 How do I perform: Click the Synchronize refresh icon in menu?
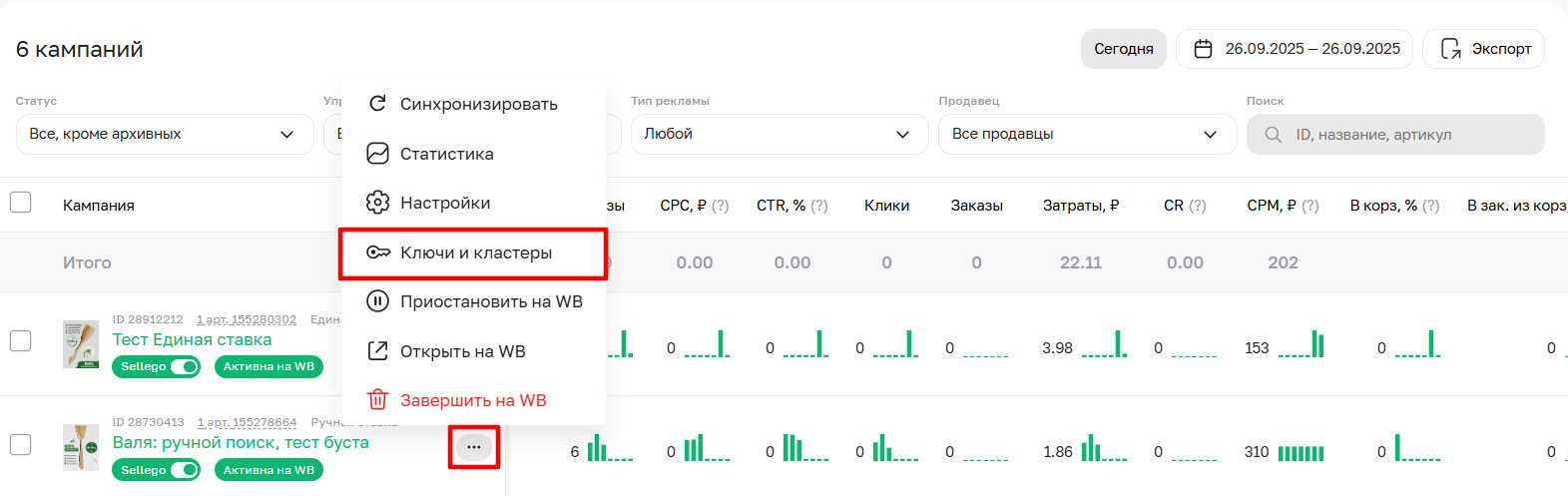click(377, 104)
